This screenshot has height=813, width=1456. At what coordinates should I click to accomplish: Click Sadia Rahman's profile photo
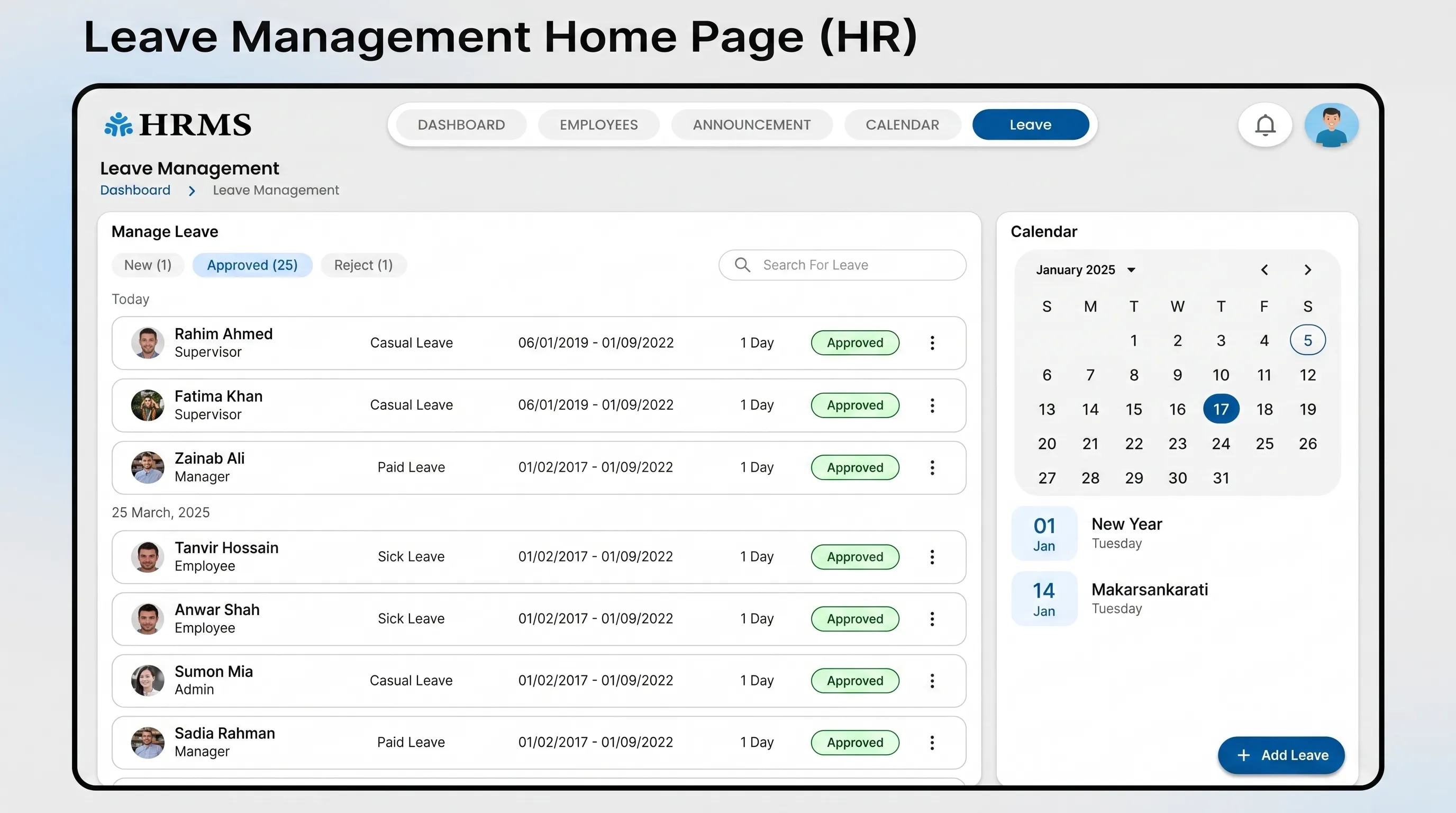148,742
